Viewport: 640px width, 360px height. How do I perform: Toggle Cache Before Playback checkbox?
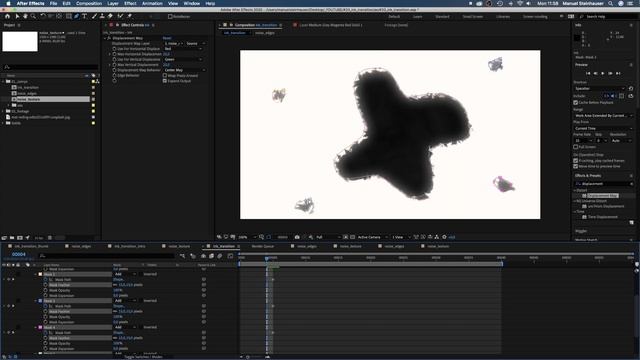pos(576,102)
